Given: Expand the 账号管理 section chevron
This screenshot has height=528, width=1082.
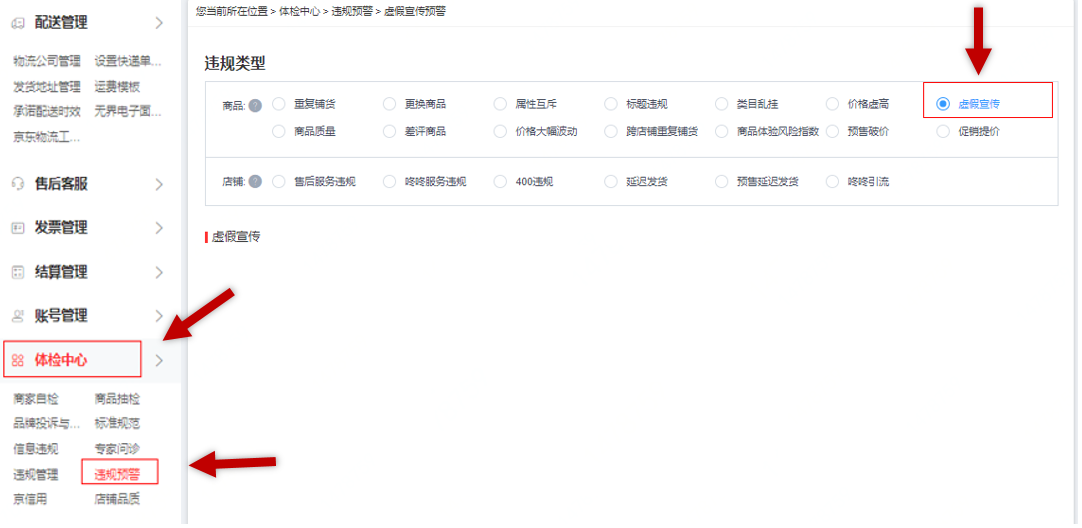Looking at the screenshot, I should click(x=159, y=316).
